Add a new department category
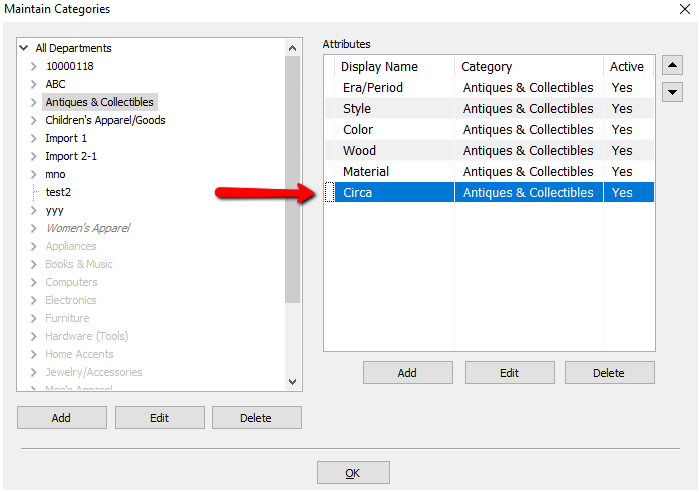 [62, 418]
